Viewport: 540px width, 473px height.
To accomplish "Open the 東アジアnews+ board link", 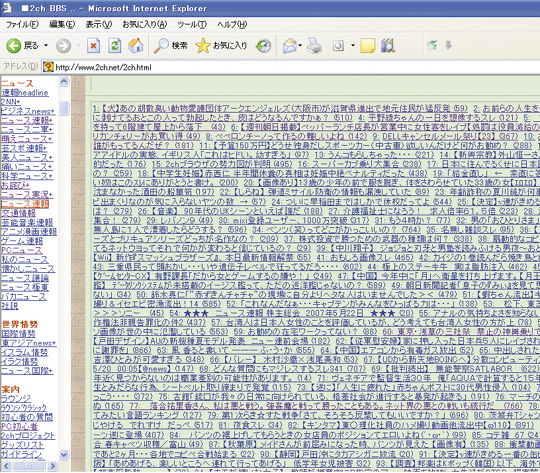I will click(29, 343).
